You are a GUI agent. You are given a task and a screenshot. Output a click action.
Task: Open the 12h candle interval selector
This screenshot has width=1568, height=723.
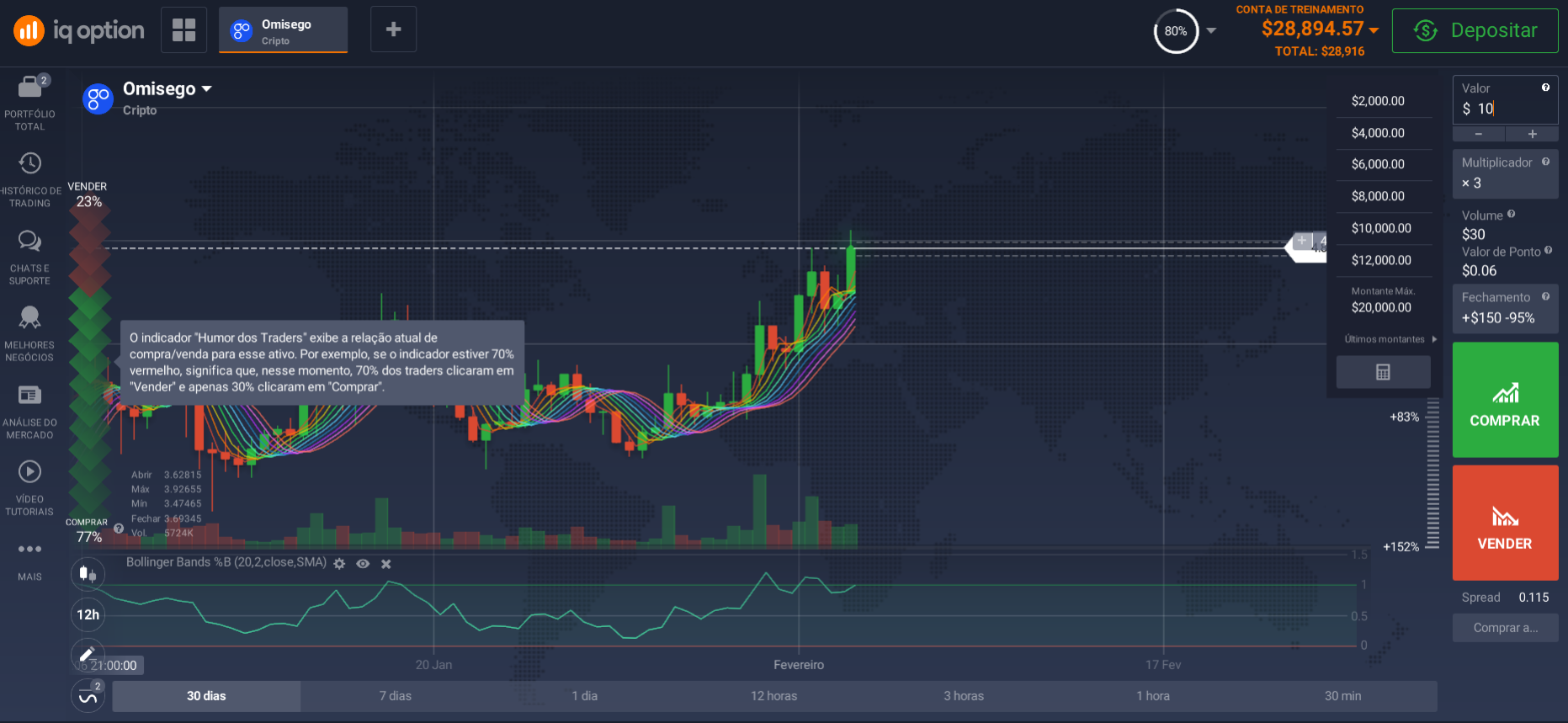tap(88, 614)
